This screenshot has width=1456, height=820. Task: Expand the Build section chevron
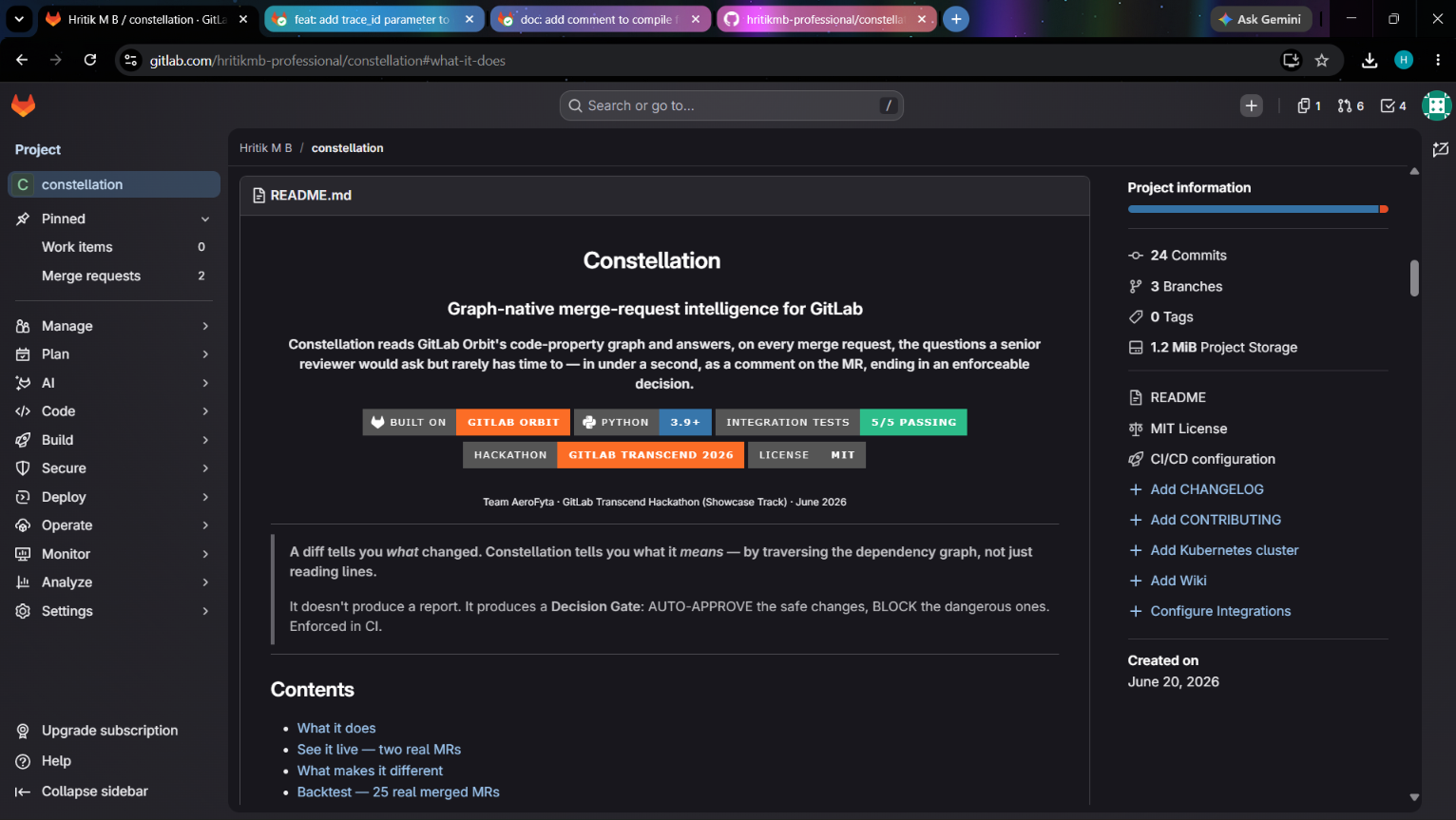point(205,440)
